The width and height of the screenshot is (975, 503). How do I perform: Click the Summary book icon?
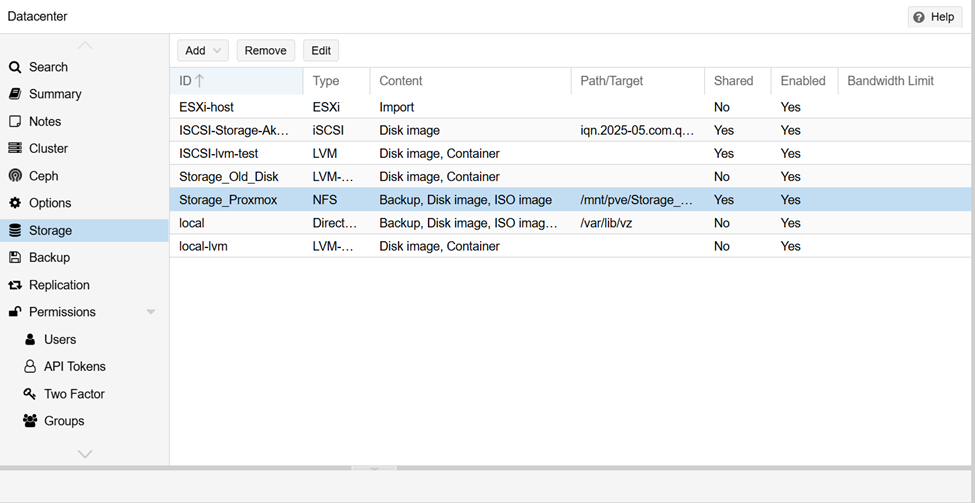[x=15, y=94]
